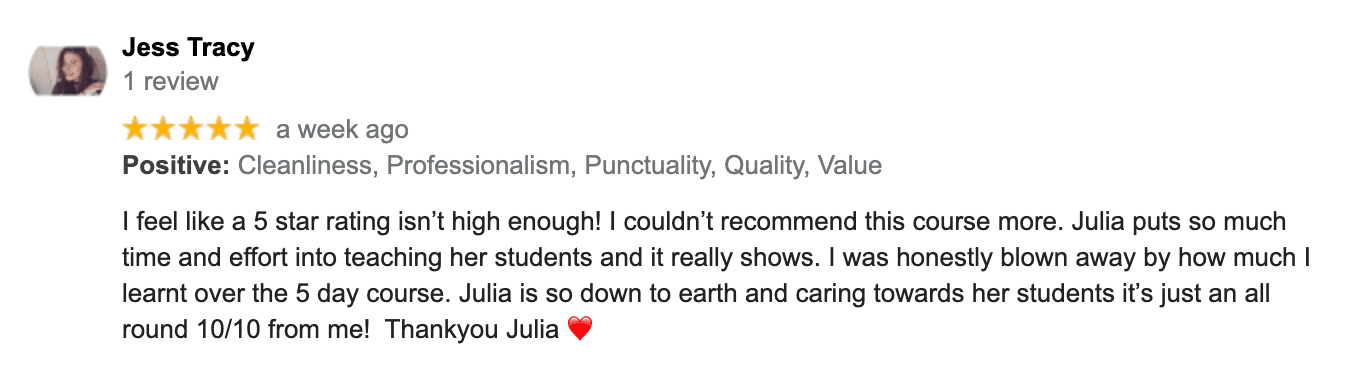Click the second gold star
The image size is (1360, 370).
click(x=163, y=129)
